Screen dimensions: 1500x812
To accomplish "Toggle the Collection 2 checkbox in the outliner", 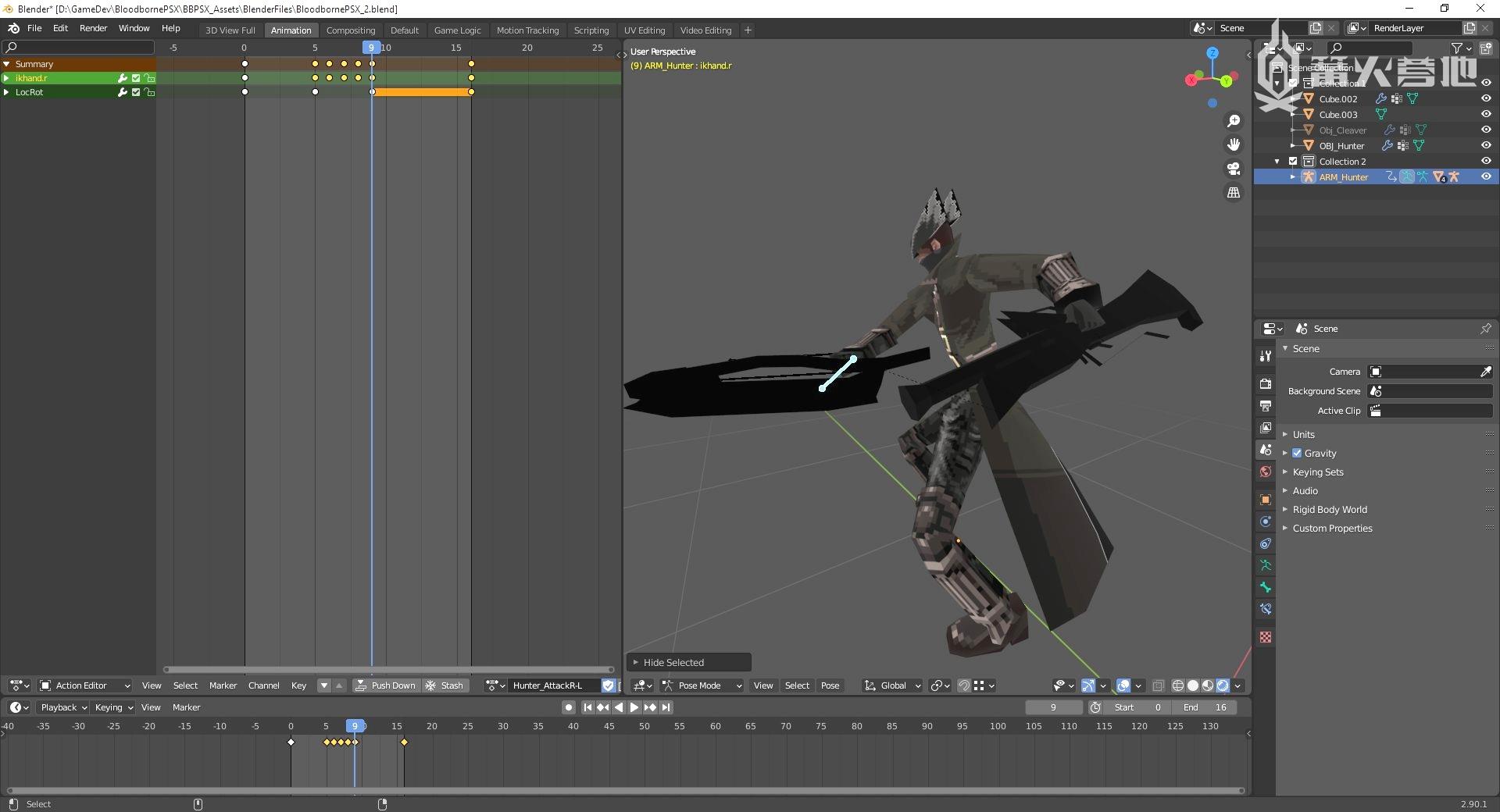I will (x=1293, y=162).
